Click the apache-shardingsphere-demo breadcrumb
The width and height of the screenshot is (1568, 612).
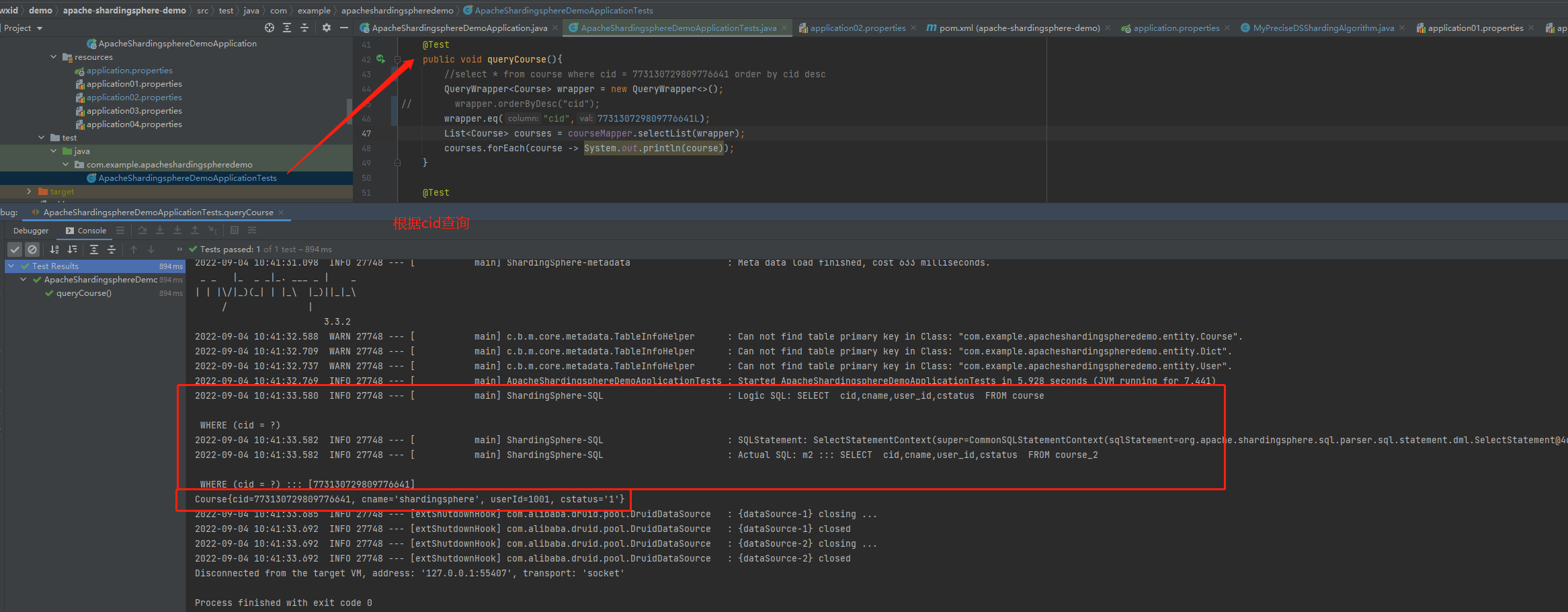124,10
